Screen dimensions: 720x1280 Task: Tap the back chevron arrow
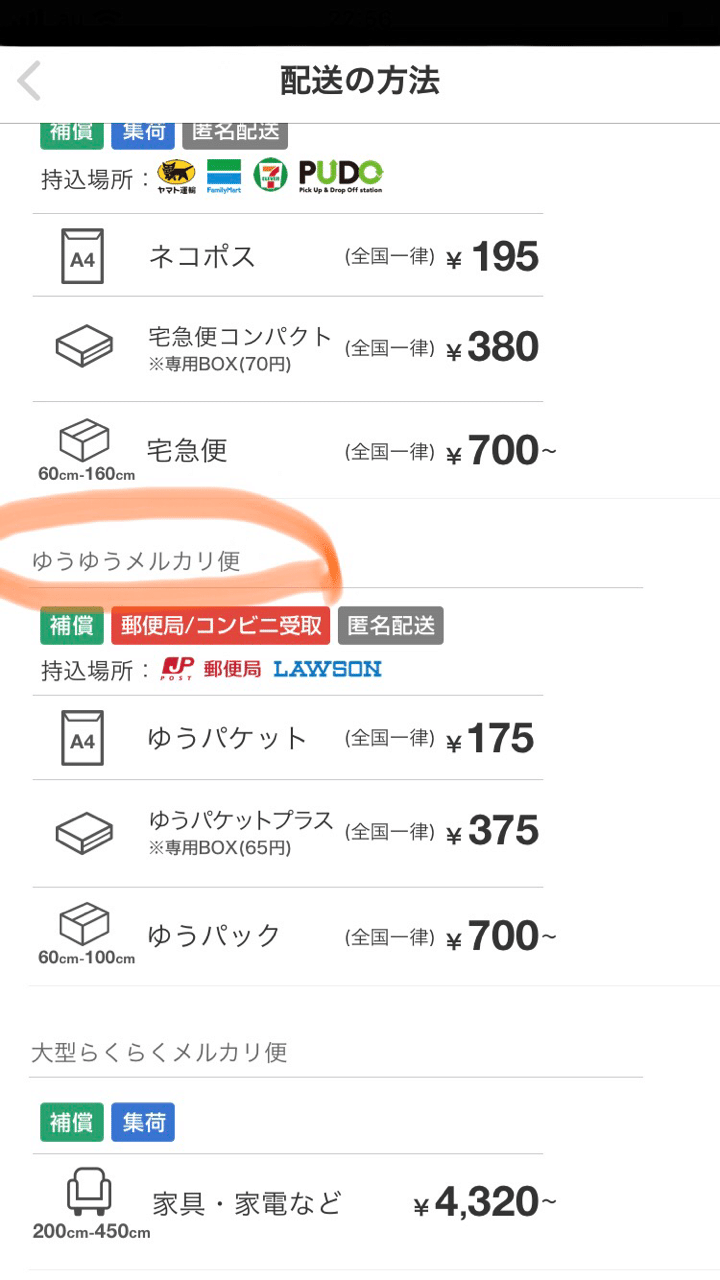[30, 81]
